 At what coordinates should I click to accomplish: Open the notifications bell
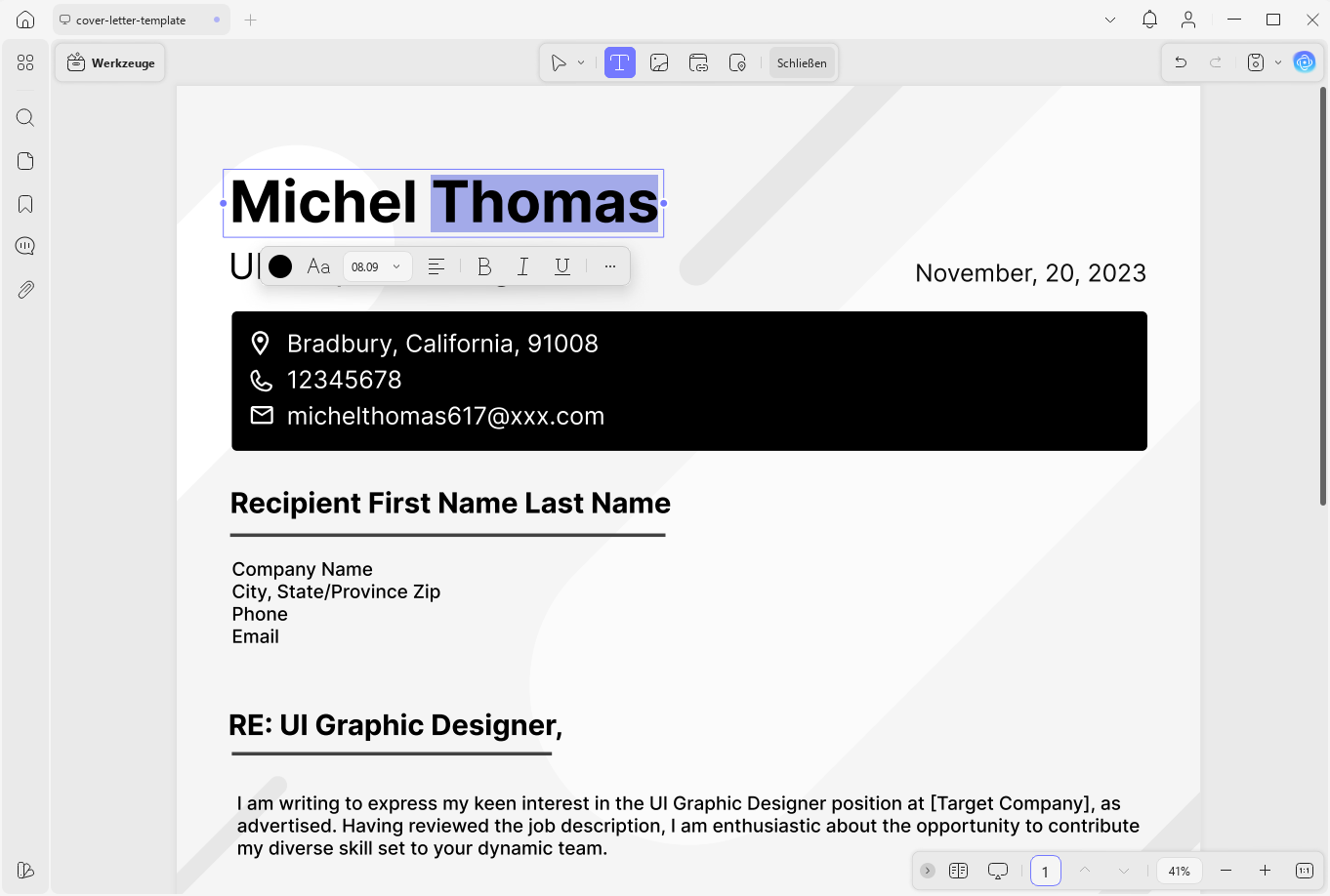coord(1149,20)
